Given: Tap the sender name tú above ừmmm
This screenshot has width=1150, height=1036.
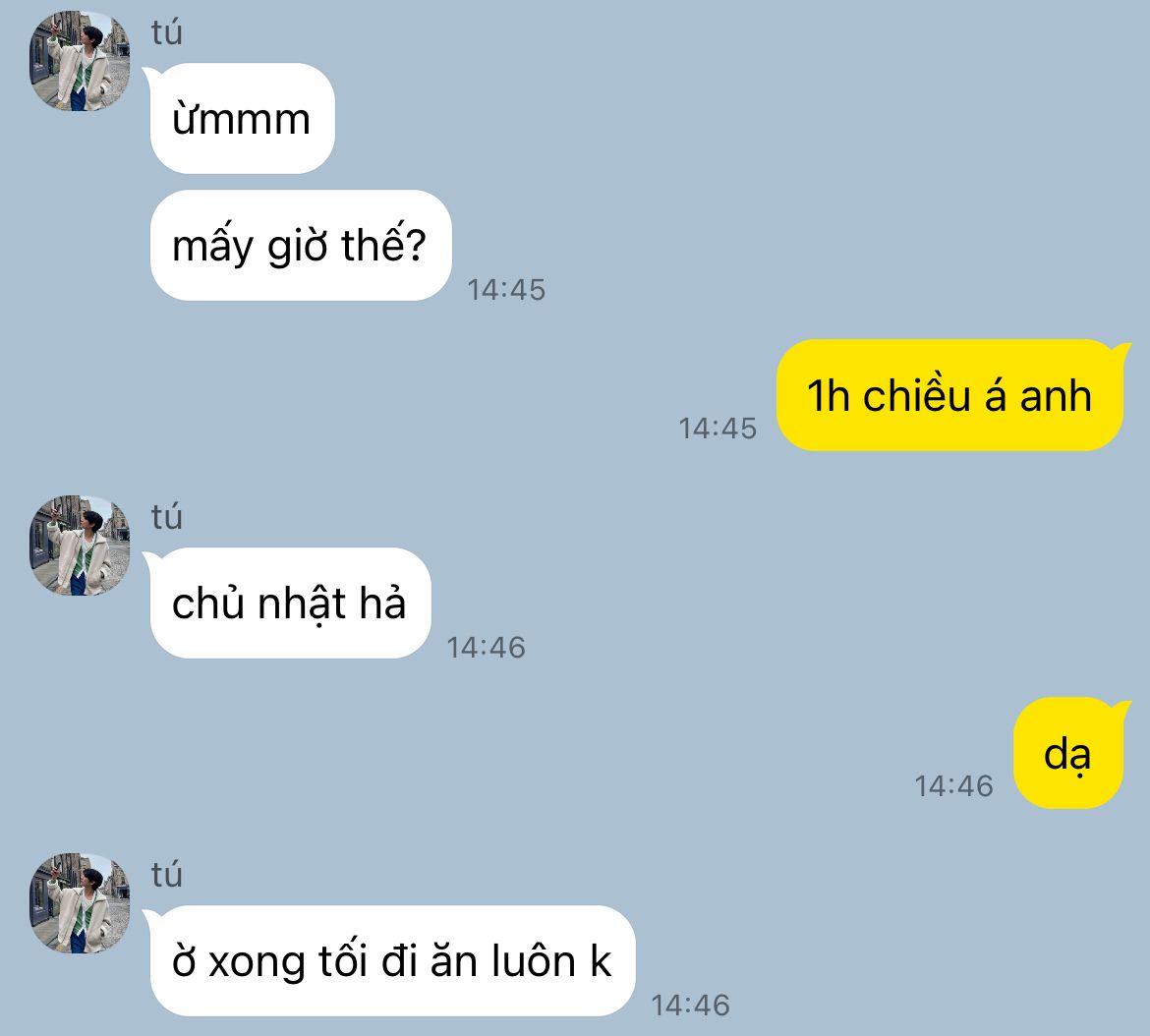Looking at the screenshot, I should click(166, 33).
